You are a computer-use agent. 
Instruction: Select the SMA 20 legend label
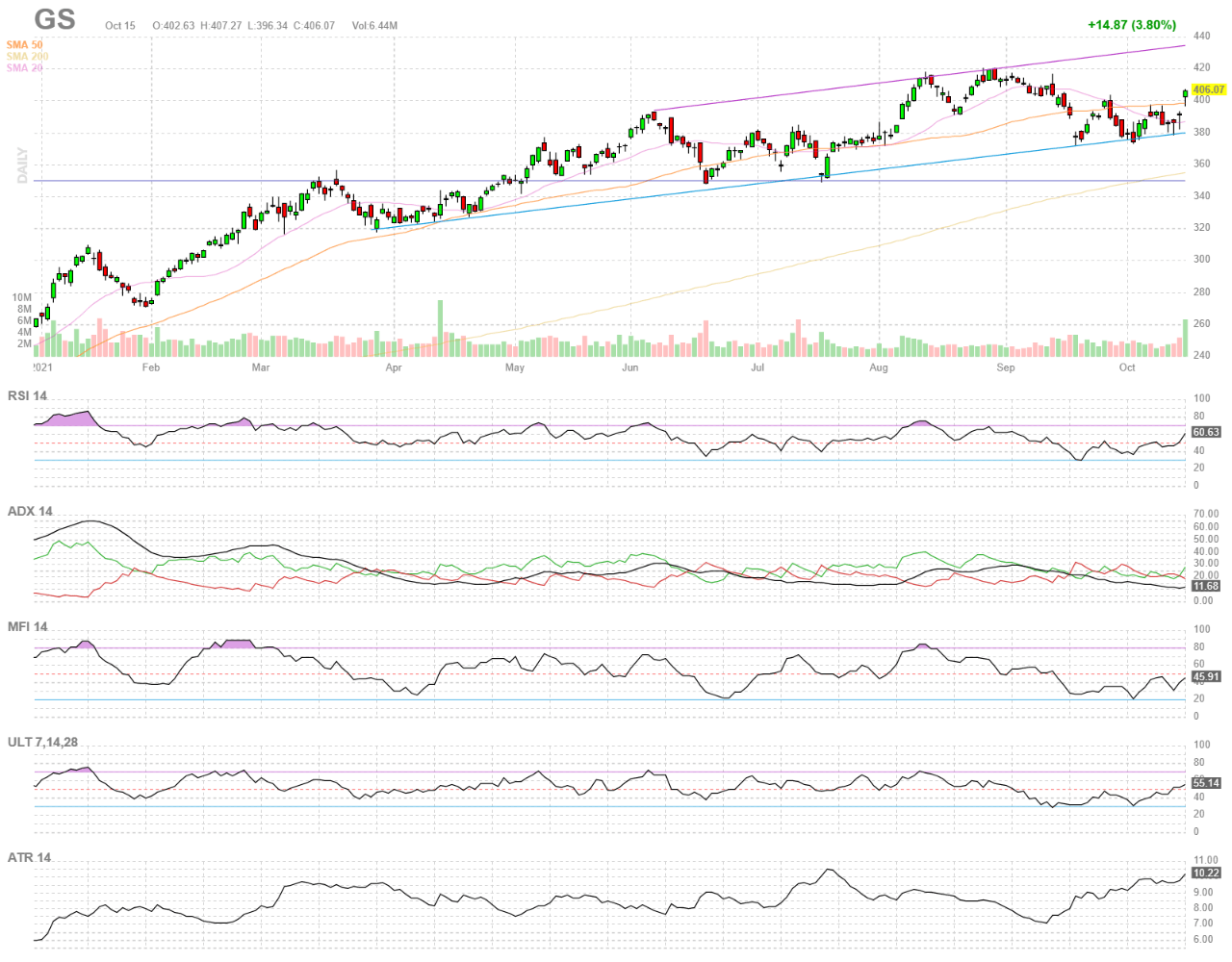pos(24,68)
